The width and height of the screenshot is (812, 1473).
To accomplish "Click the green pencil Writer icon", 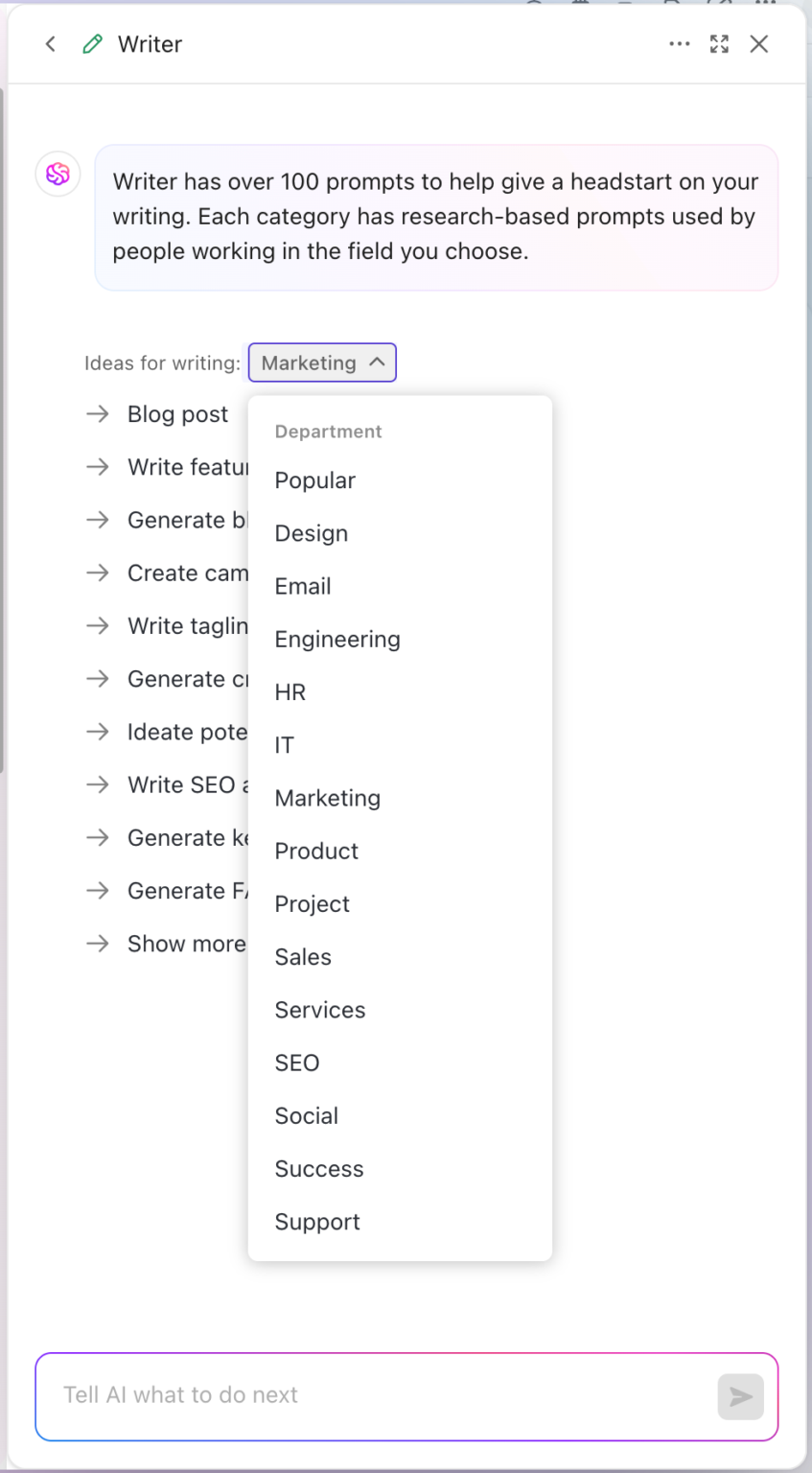I will pyautogui.click(x=92, y=44).
